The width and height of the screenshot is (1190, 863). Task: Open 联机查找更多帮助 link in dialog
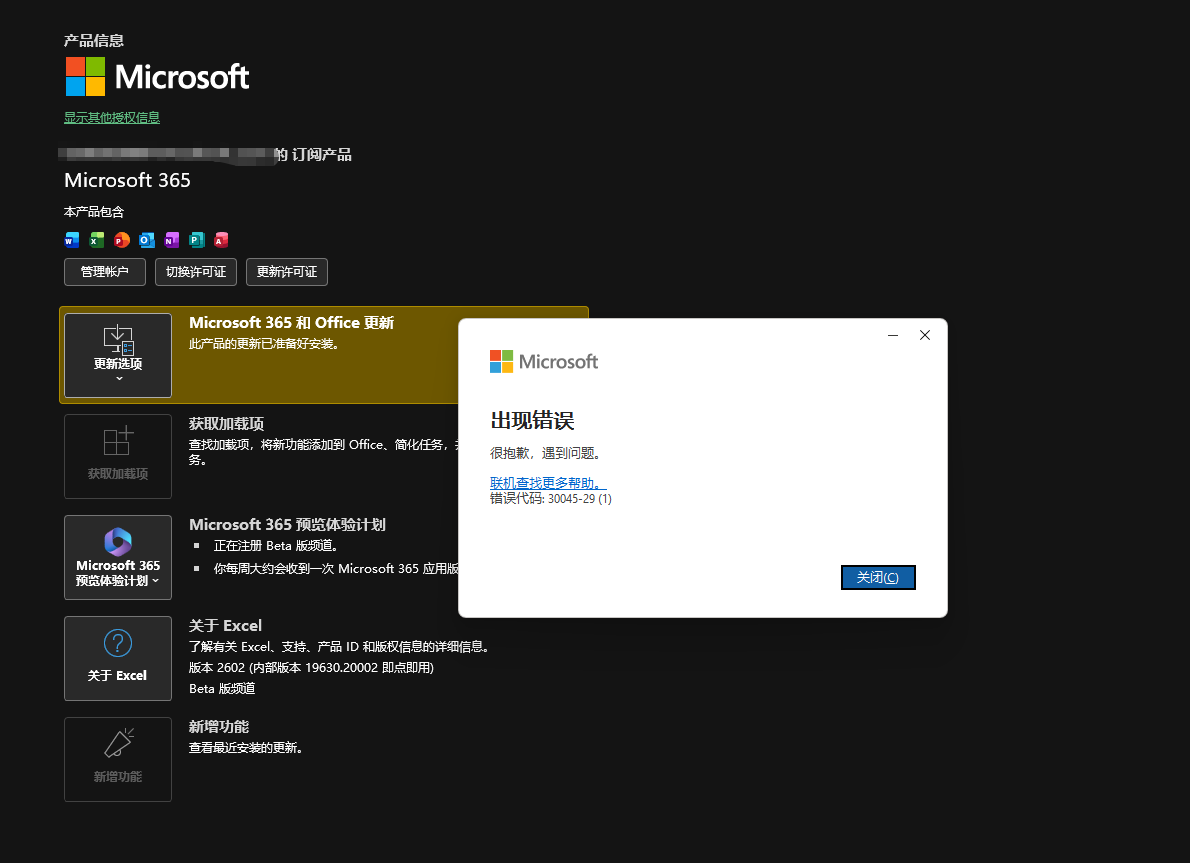pos(548,483)
